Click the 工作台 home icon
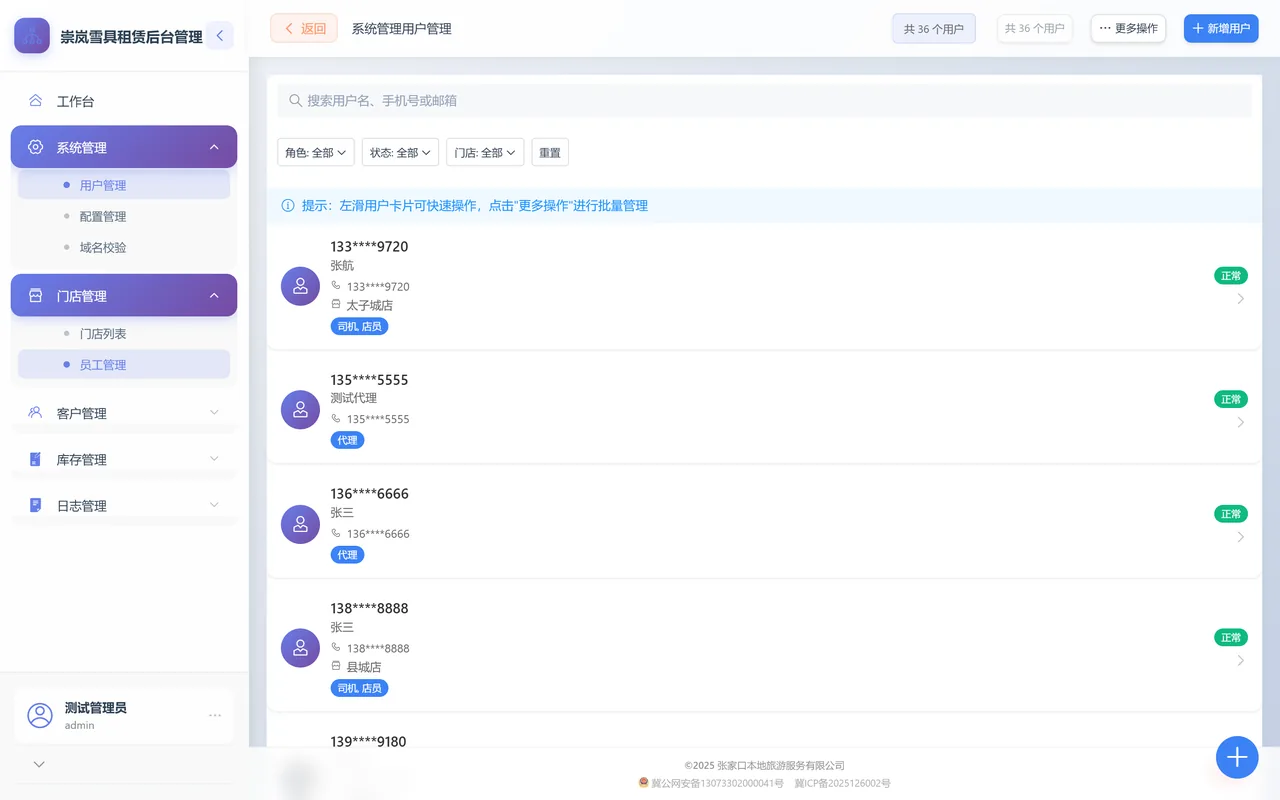The height and width of the screenshot is (800, 1280). point(36,101)
